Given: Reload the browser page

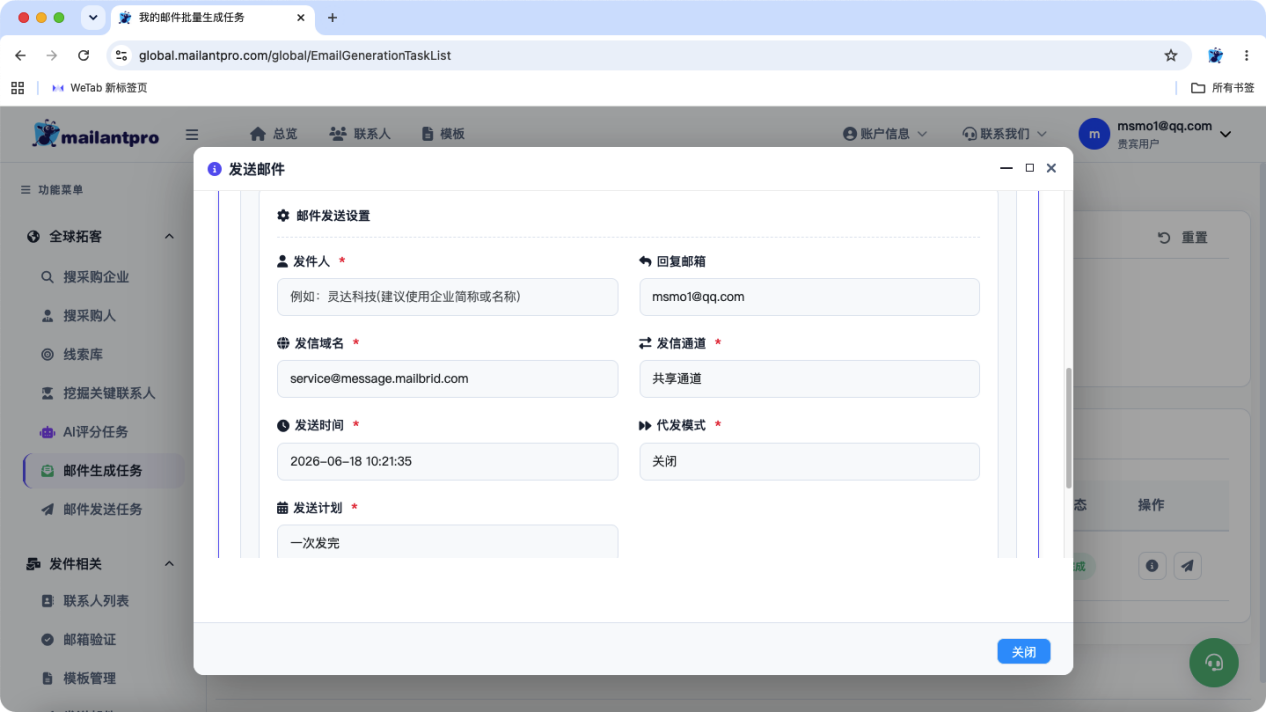Looking at the screenshot, I should pyautogui.click(x=84, y=56).
